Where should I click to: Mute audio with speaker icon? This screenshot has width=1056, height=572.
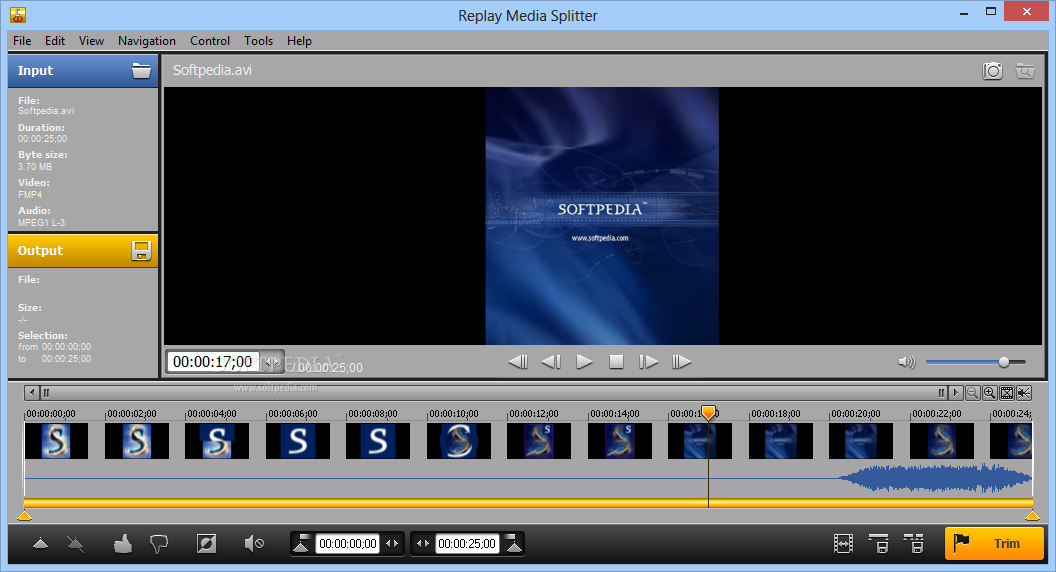pyautogui.click(x=906, y=362)
